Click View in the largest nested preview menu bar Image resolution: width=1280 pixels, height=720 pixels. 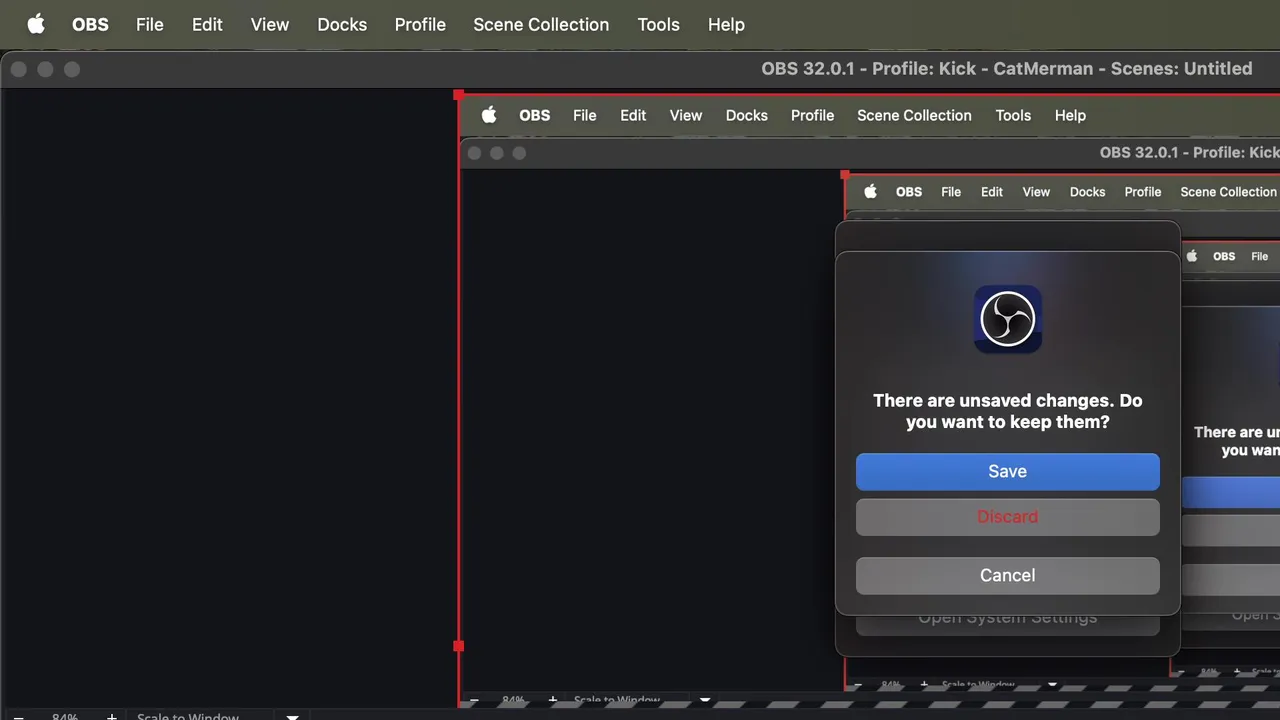click(x=686, y=115)
